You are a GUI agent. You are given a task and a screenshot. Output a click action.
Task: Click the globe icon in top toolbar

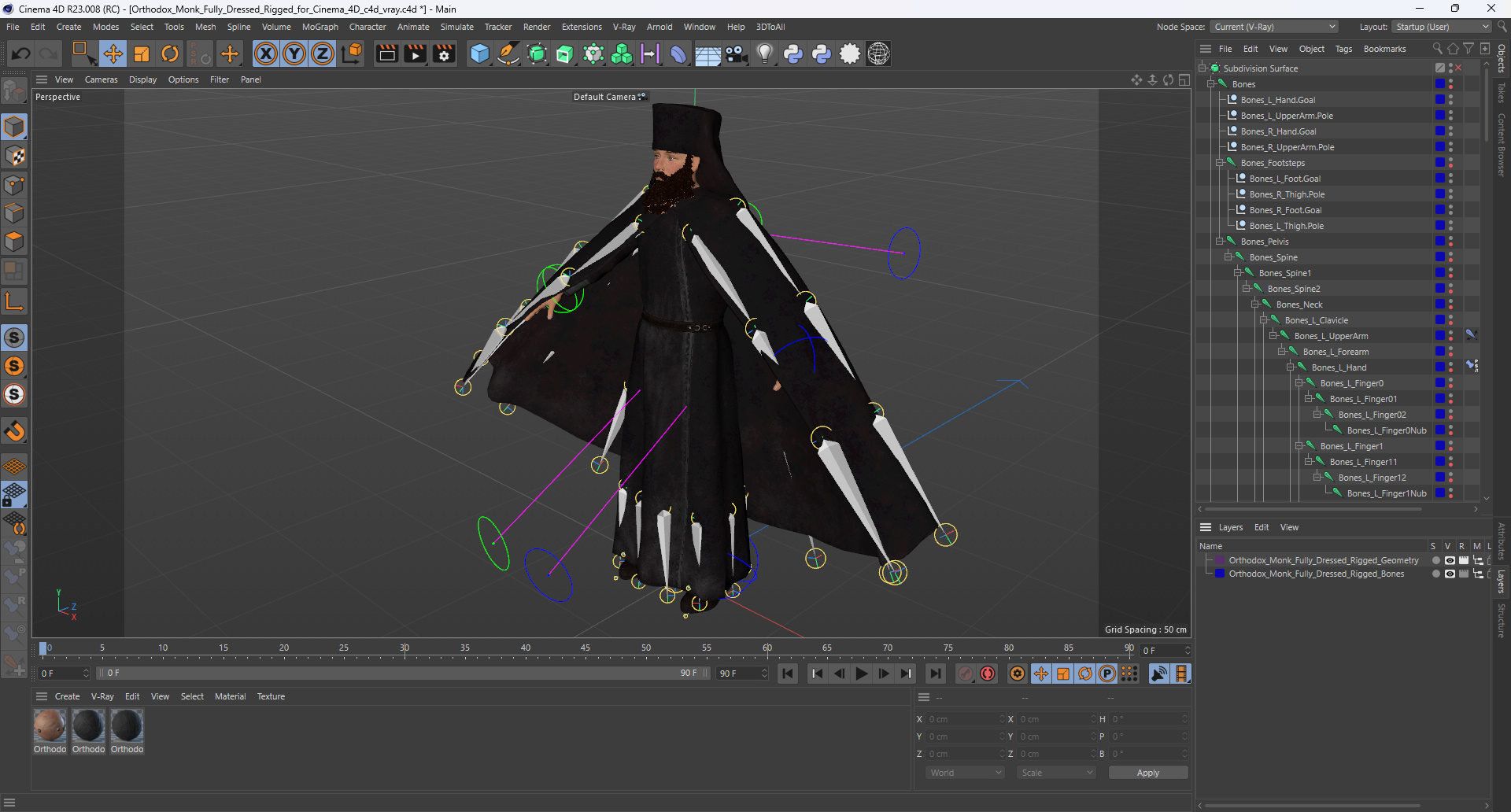pyautogui.click(x=878, y=54)
